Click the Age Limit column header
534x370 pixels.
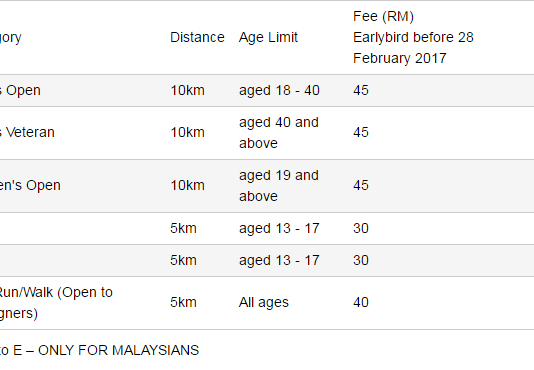[268, 37]
